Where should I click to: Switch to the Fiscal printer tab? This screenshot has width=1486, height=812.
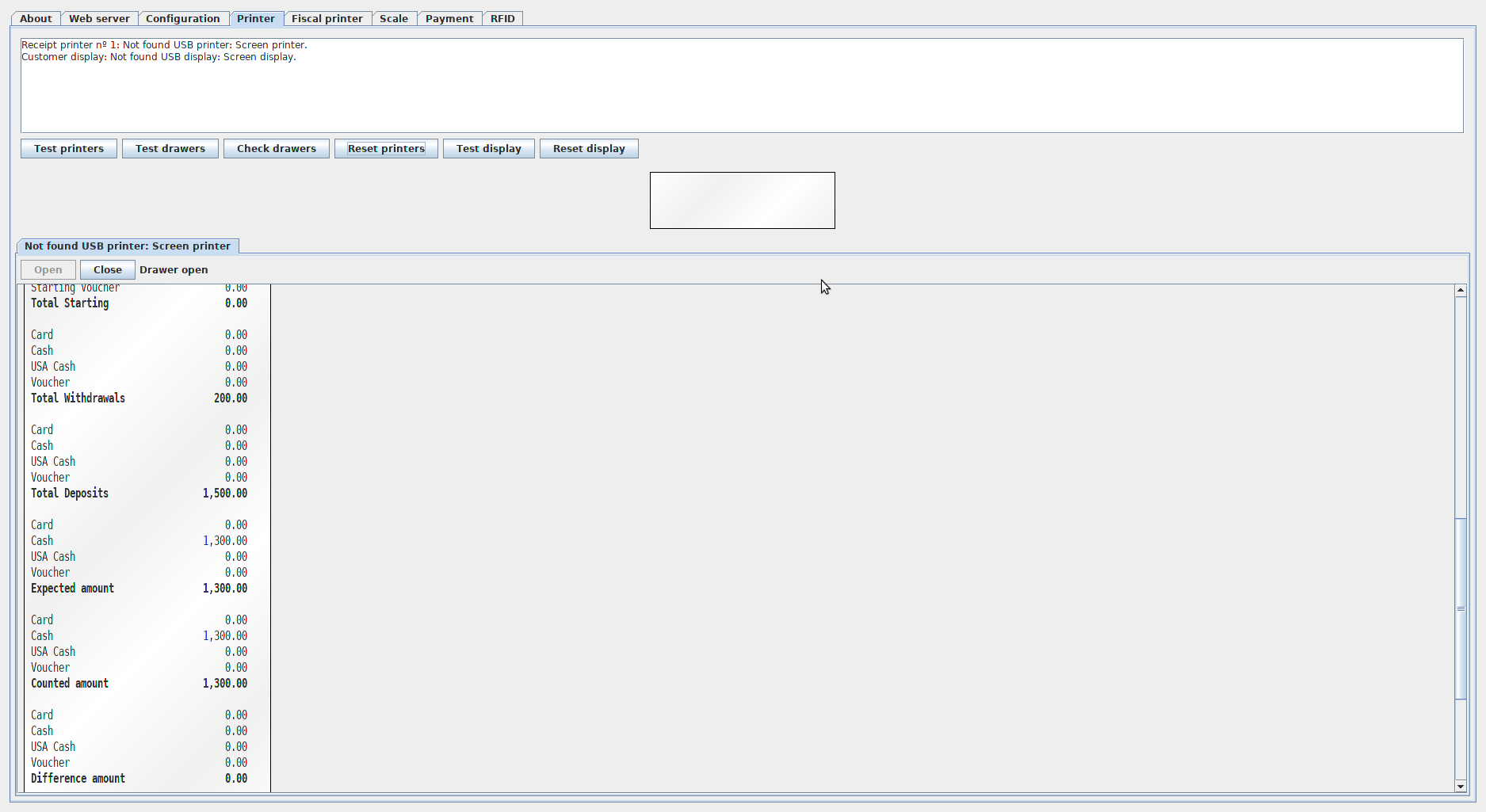click(x=327, y=18)
